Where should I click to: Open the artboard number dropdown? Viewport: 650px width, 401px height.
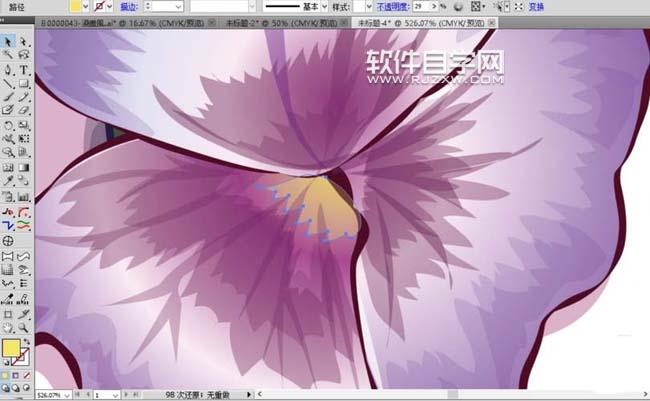tap(115, 395)
